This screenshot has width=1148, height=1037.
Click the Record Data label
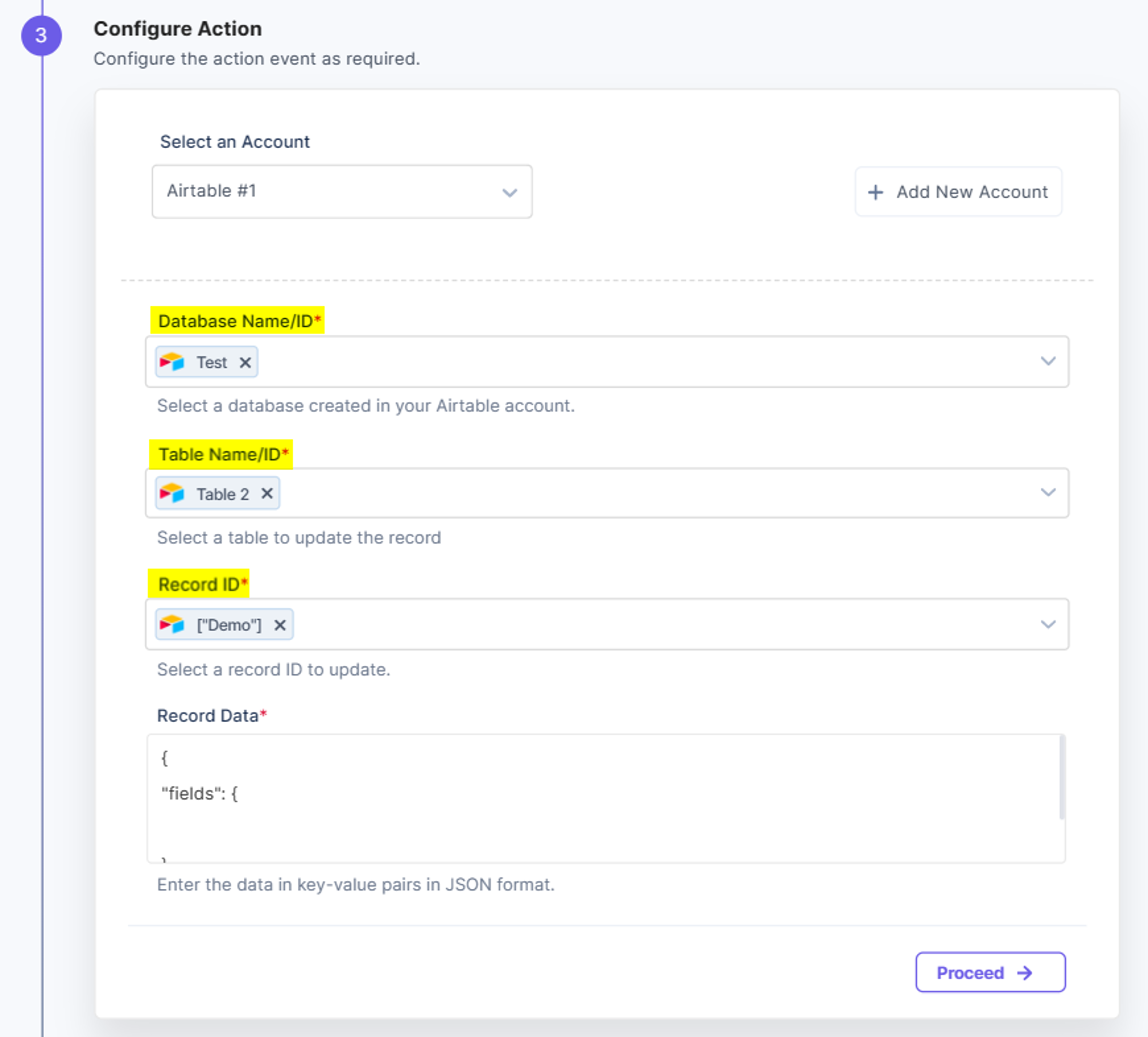click(212, 715)
